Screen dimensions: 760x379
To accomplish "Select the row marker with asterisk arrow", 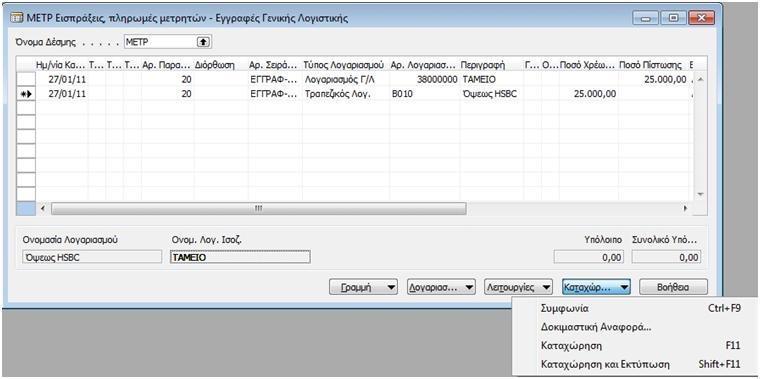I will (26, 94).
